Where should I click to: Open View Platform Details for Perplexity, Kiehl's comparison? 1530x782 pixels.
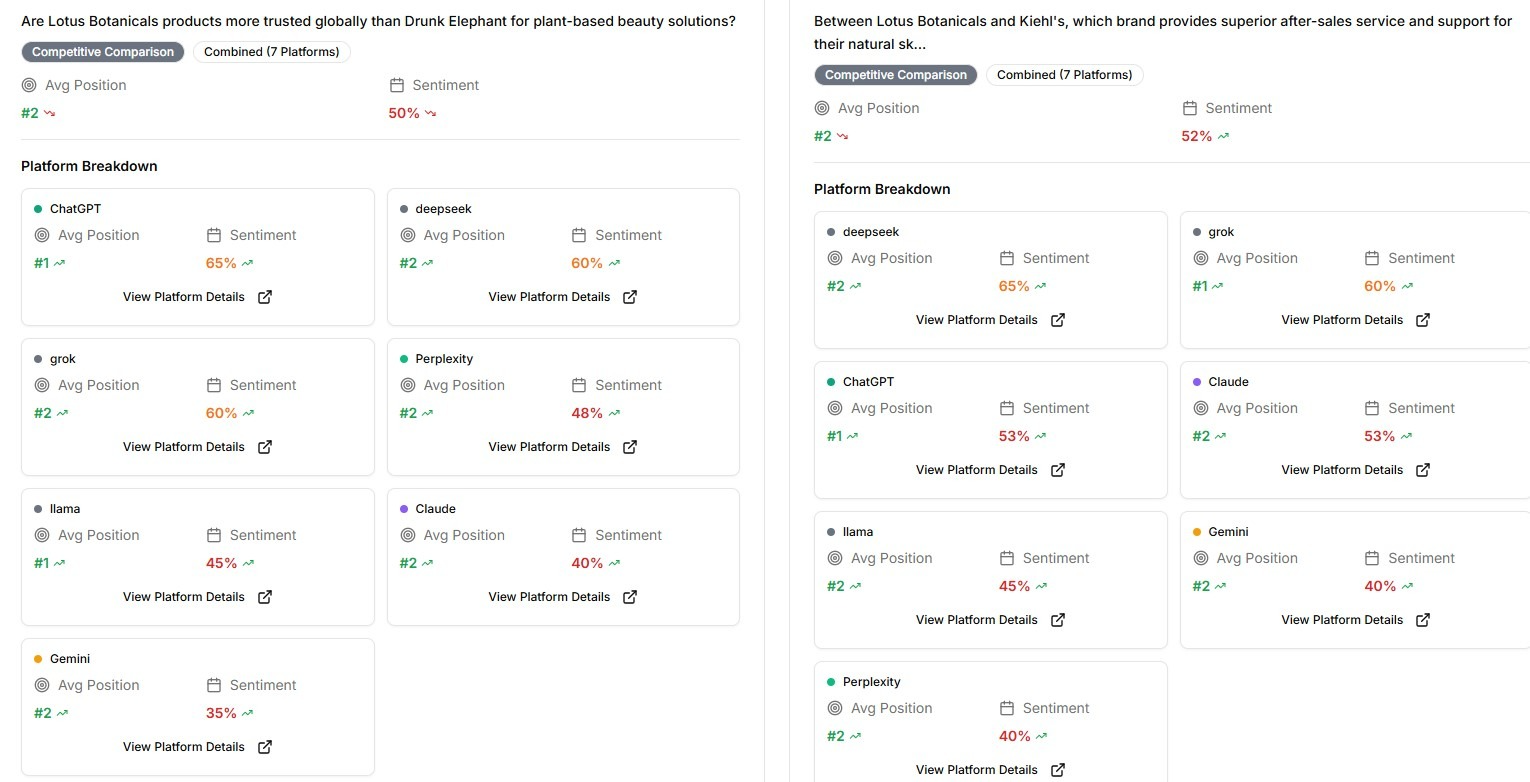click(977, 770)
